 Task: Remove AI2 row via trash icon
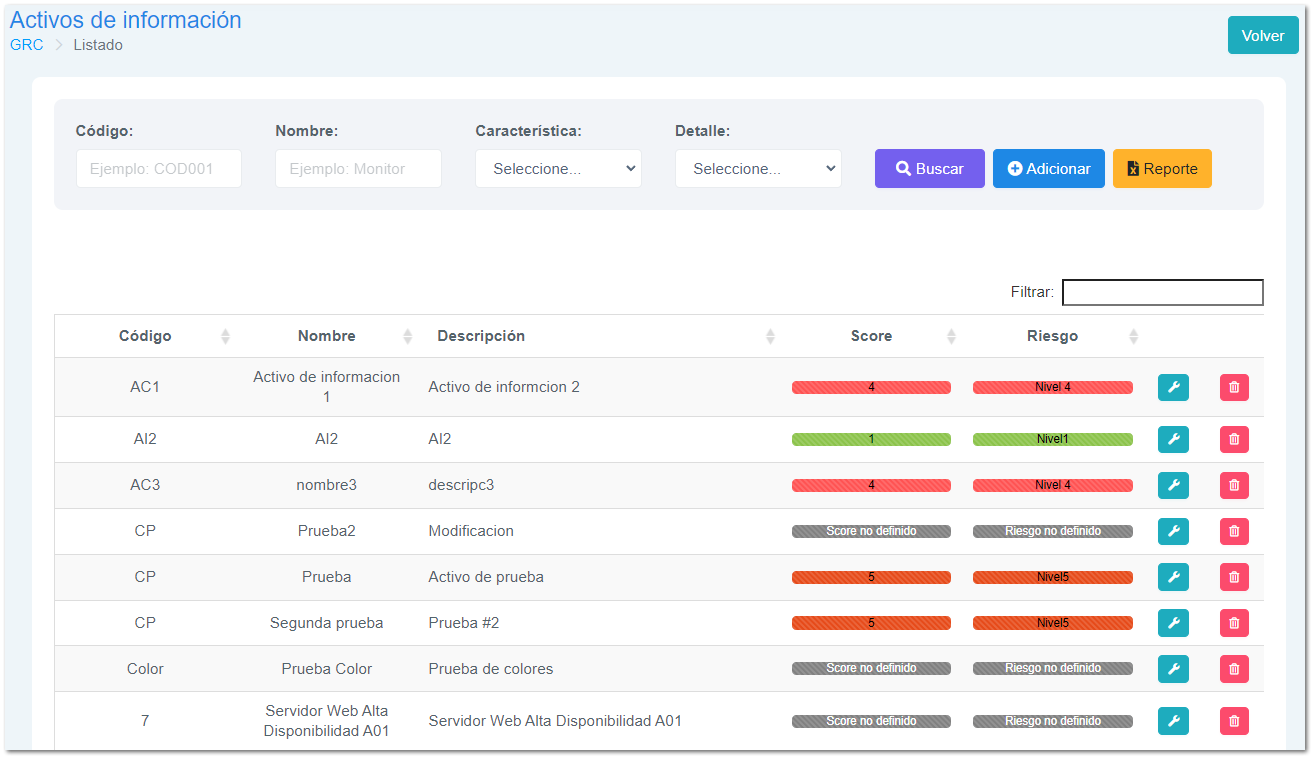pyautogui.click(x=1234, y=439)
